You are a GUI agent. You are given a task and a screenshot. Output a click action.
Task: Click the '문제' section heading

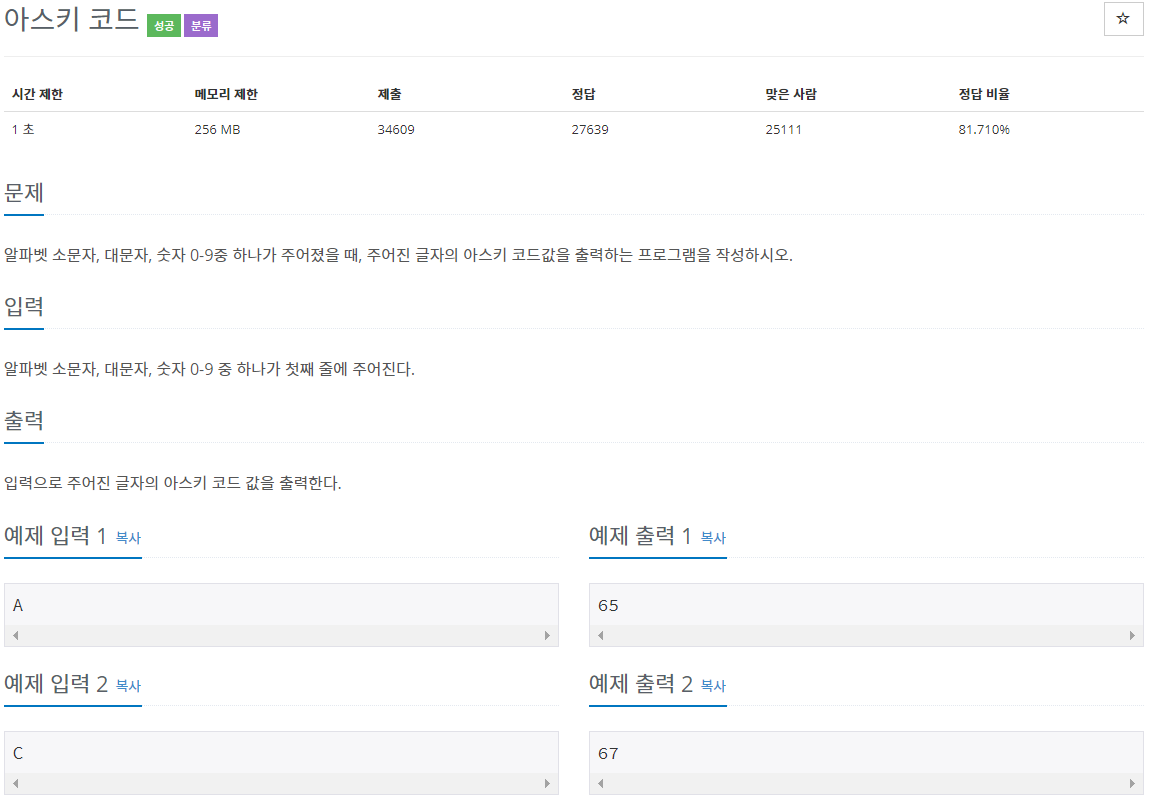[x=23, y=193]
